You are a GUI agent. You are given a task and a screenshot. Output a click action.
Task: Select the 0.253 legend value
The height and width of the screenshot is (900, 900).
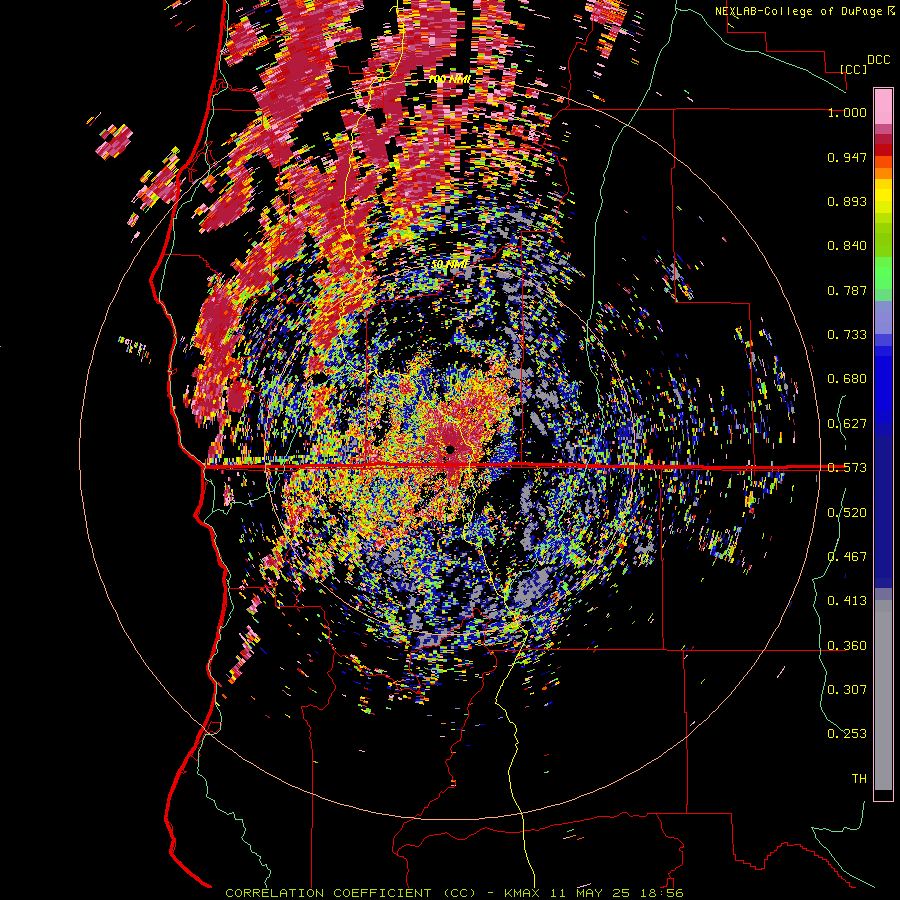[x=847, y=734]
